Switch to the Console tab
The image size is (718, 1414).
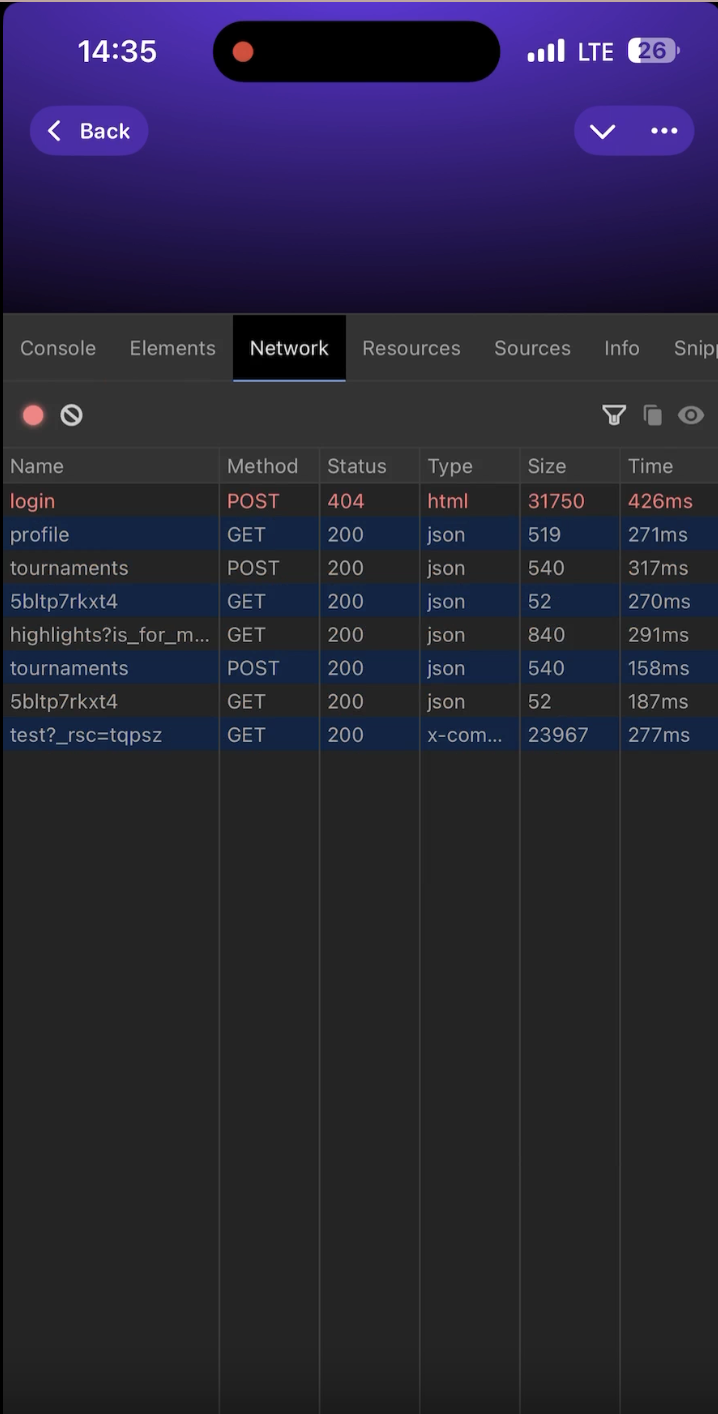click(x=58, y=348)
